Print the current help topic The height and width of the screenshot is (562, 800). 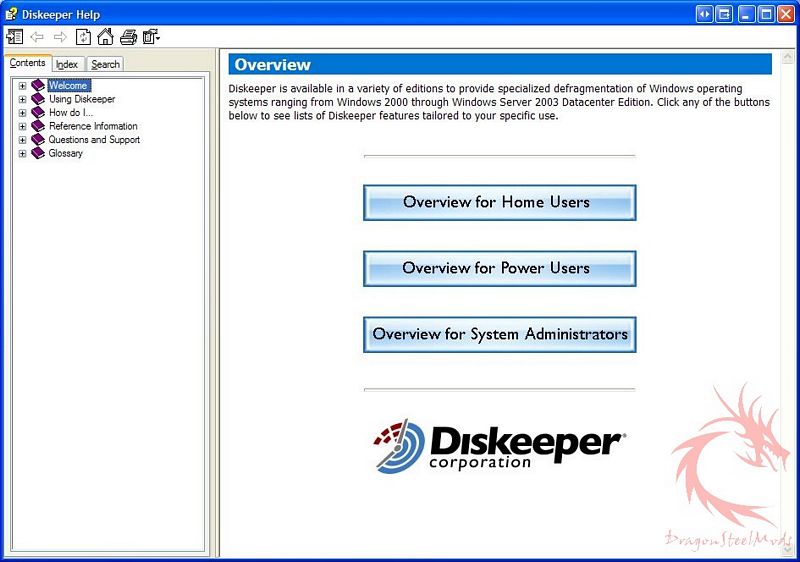click(x=128, y=37)
